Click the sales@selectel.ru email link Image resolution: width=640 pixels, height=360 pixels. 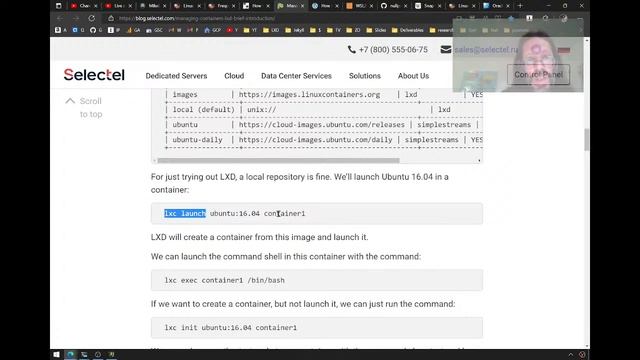click(486, 50)
